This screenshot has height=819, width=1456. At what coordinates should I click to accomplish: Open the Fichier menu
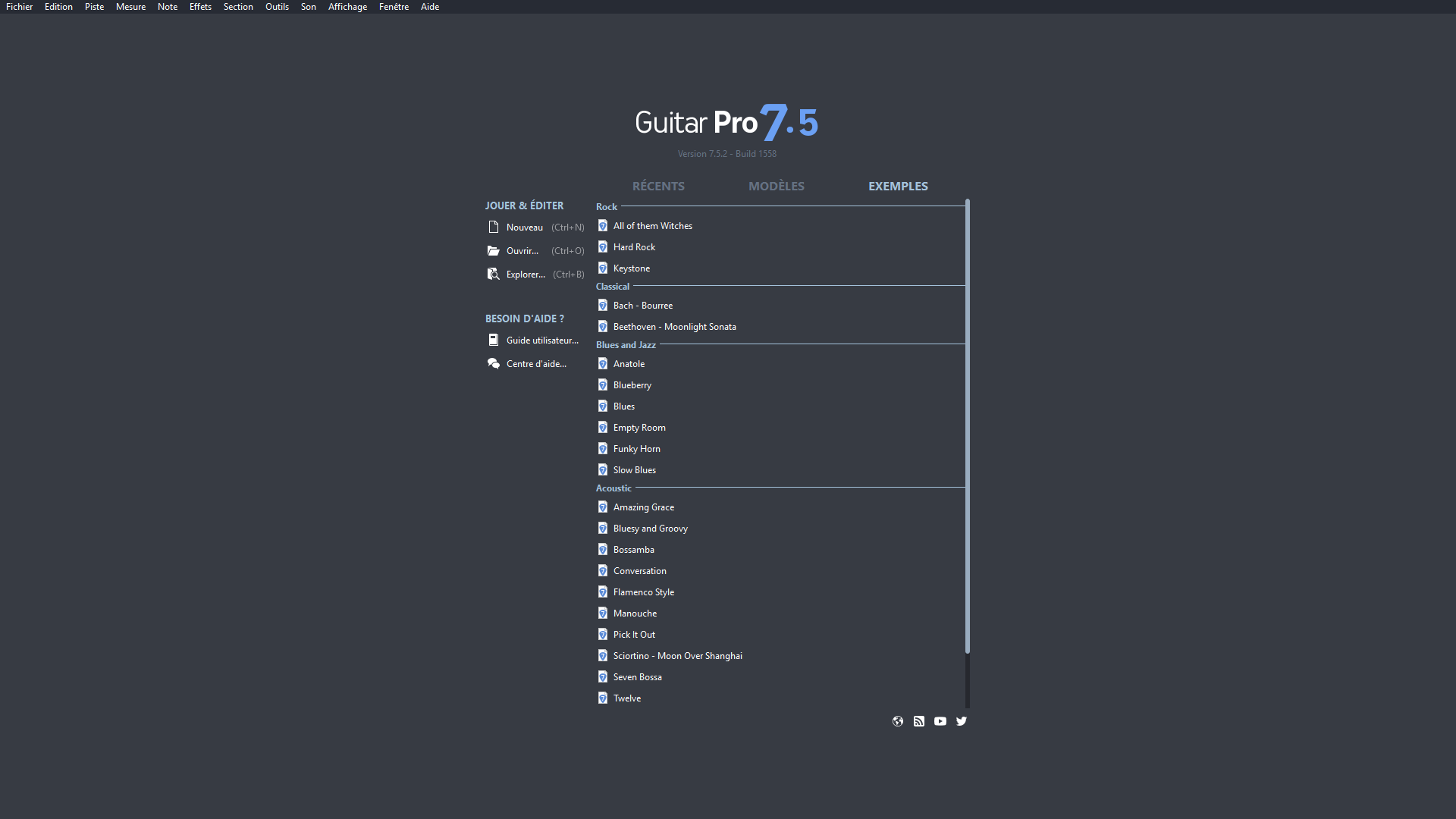tap(19, 7)
